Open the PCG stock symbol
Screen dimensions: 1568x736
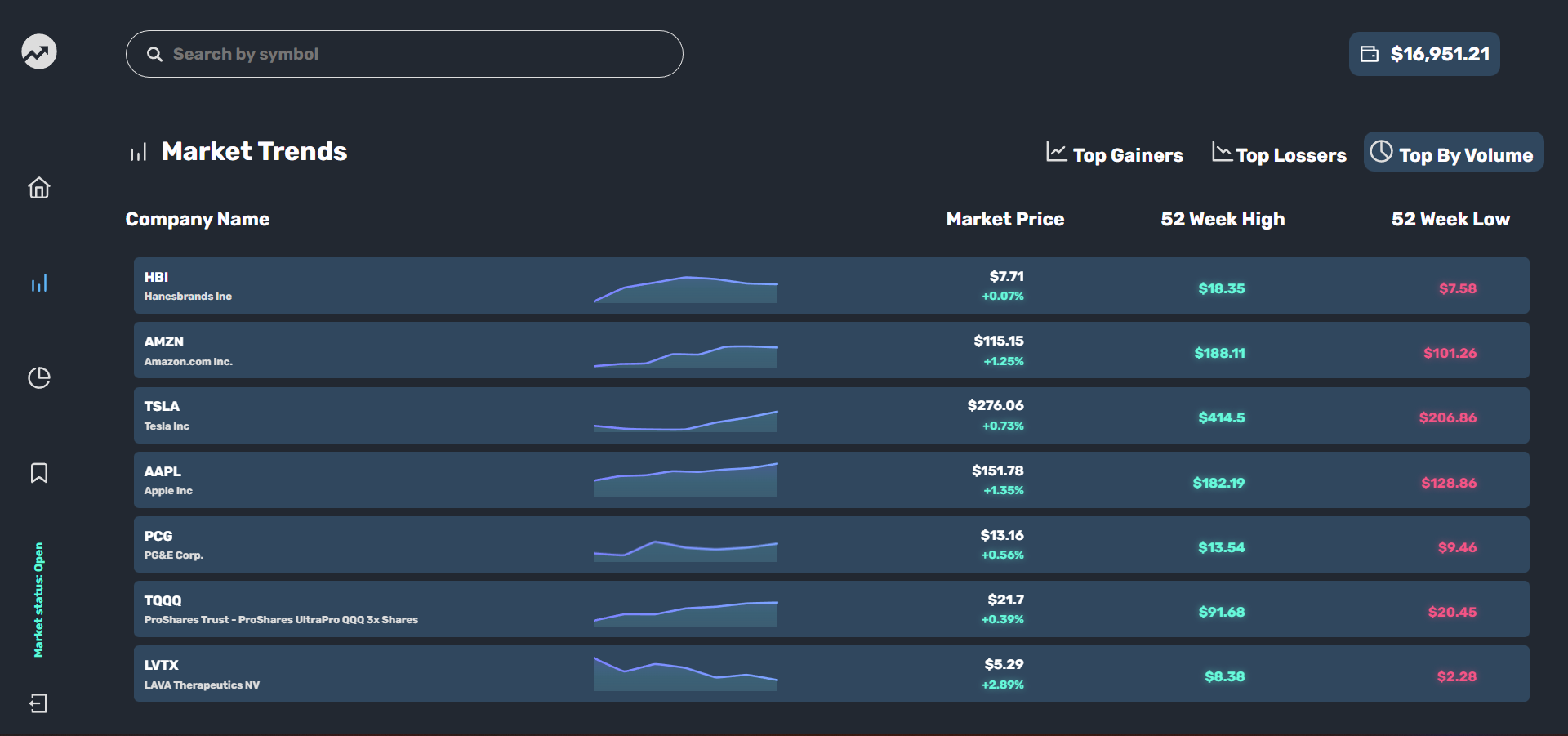(158, 536)
